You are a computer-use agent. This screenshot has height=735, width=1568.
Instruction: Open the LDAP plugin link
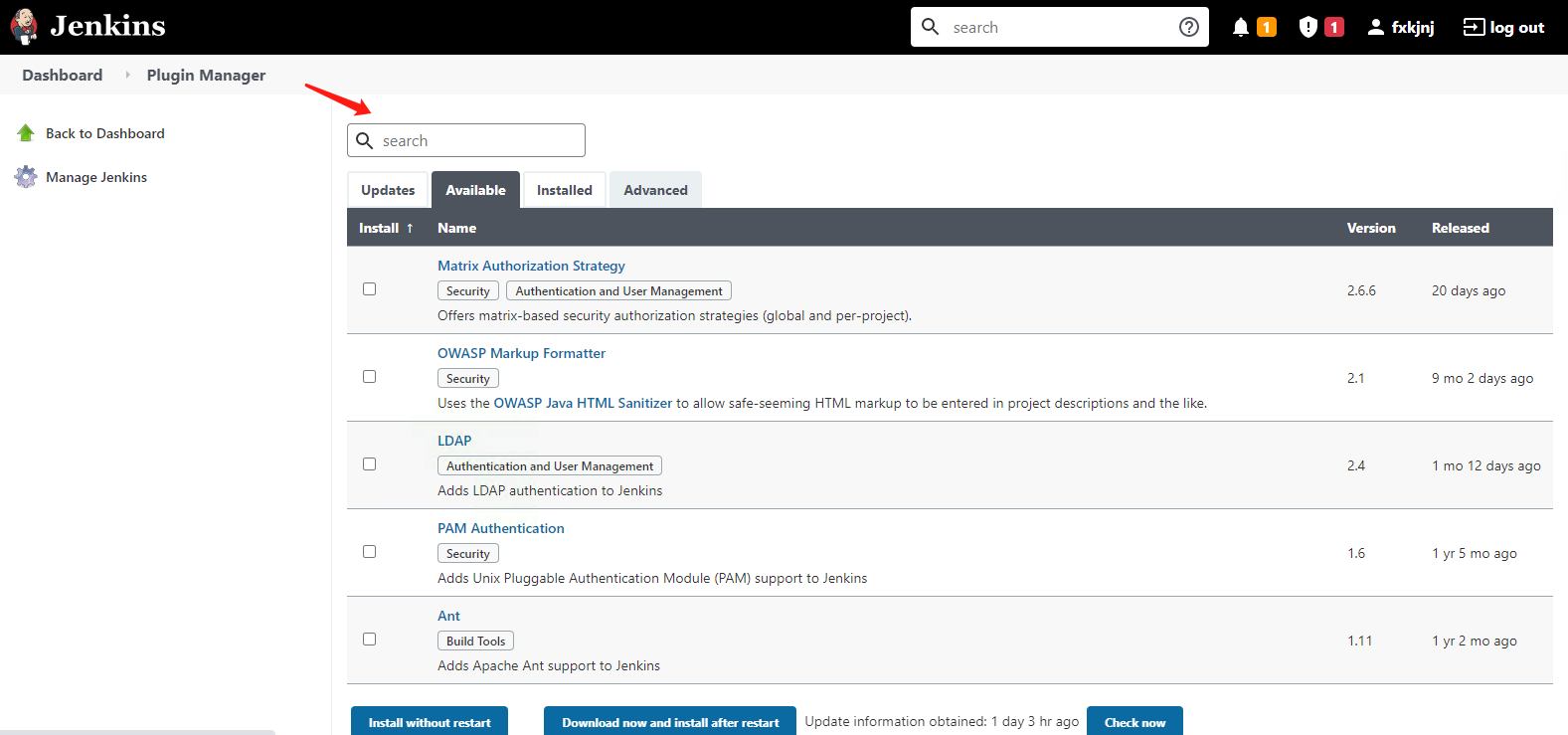click(x=454, y=441)
